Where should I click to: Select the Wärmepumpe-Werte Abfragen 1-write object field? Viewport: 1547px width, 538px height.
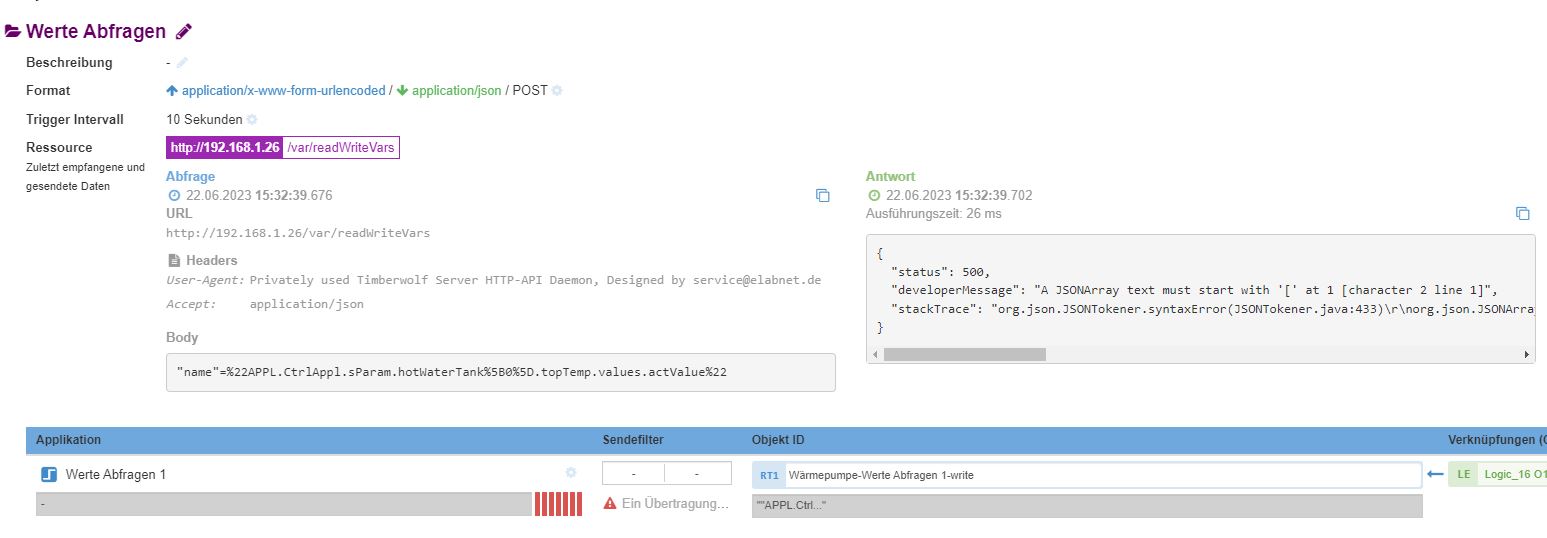coord(1100,475)
